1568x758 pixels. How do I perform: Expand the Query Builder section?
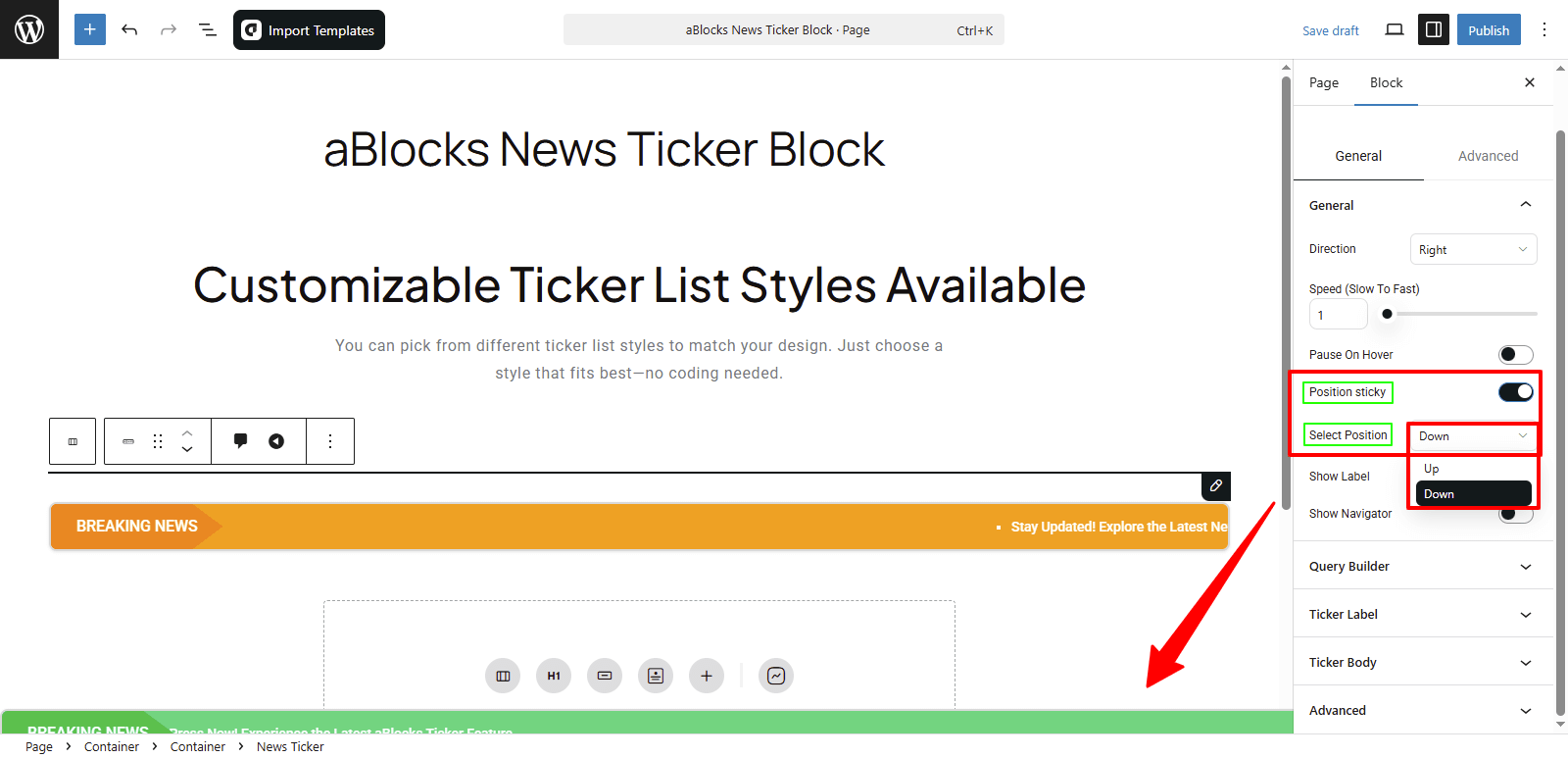[1423, 566]
